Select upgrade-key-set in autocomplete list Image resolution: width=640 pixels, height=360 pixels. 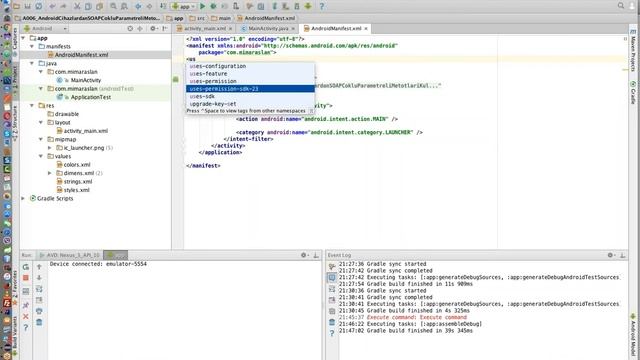[x=250, y=104]
